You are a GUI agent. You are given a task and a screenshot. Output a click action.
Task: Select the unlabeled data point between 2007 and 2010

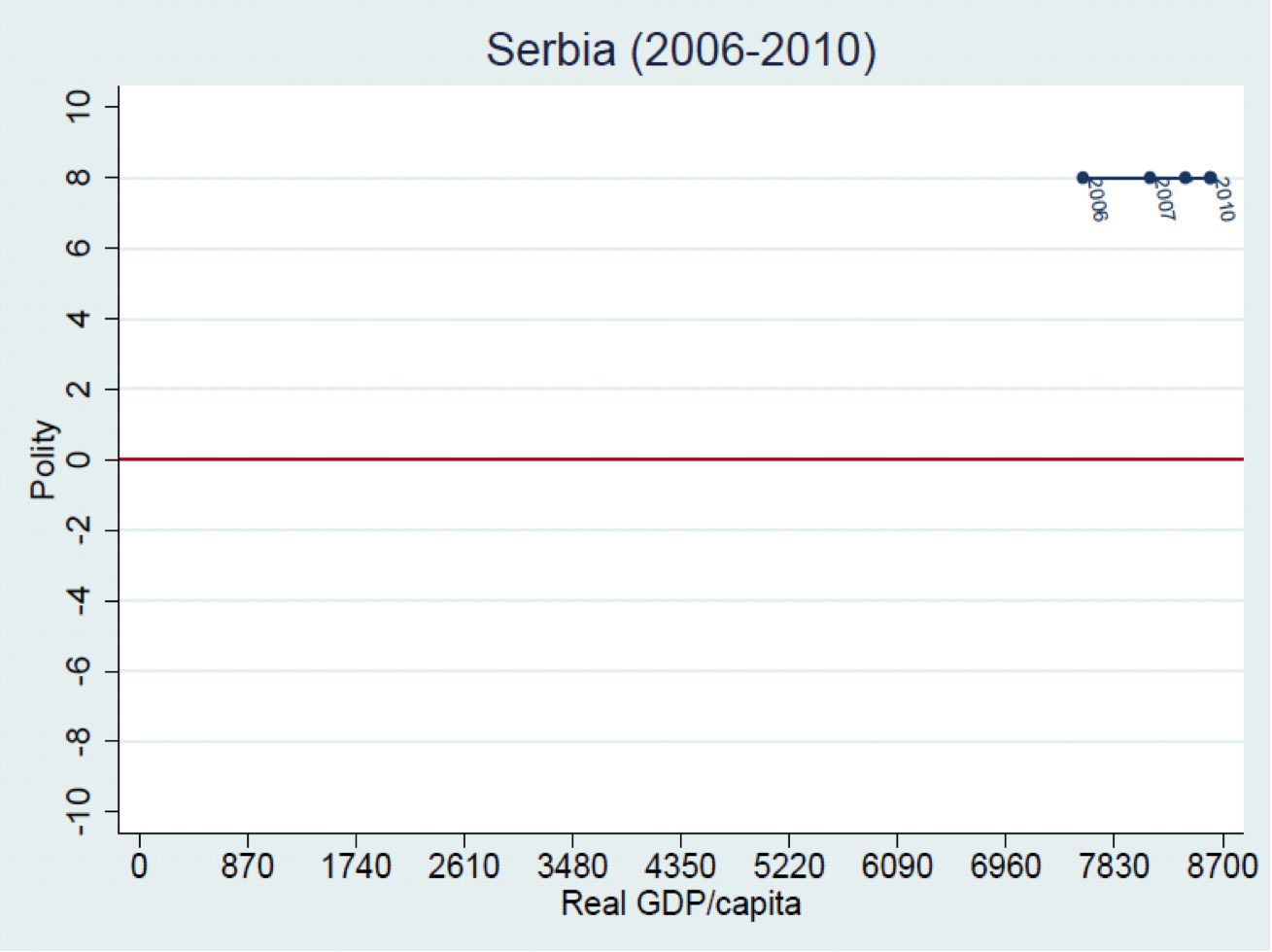(1186, 178)
